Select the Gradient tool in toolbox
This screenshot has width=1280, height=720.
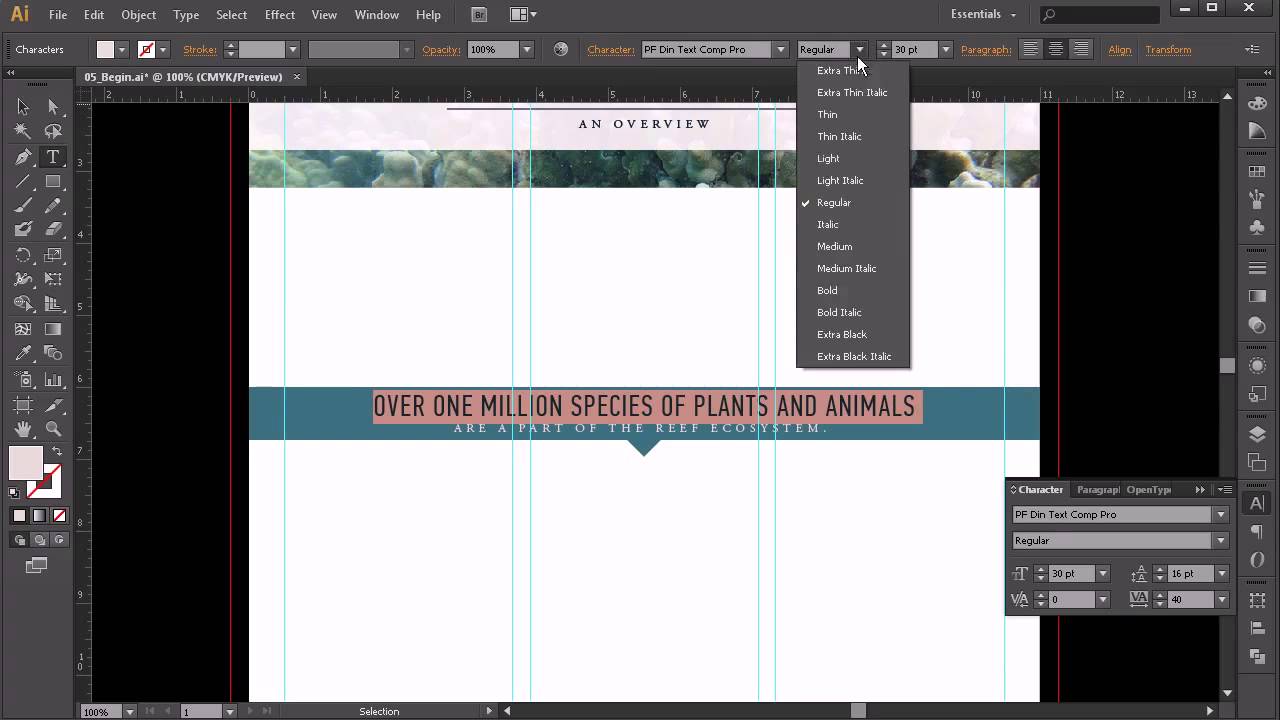point(53,329)
